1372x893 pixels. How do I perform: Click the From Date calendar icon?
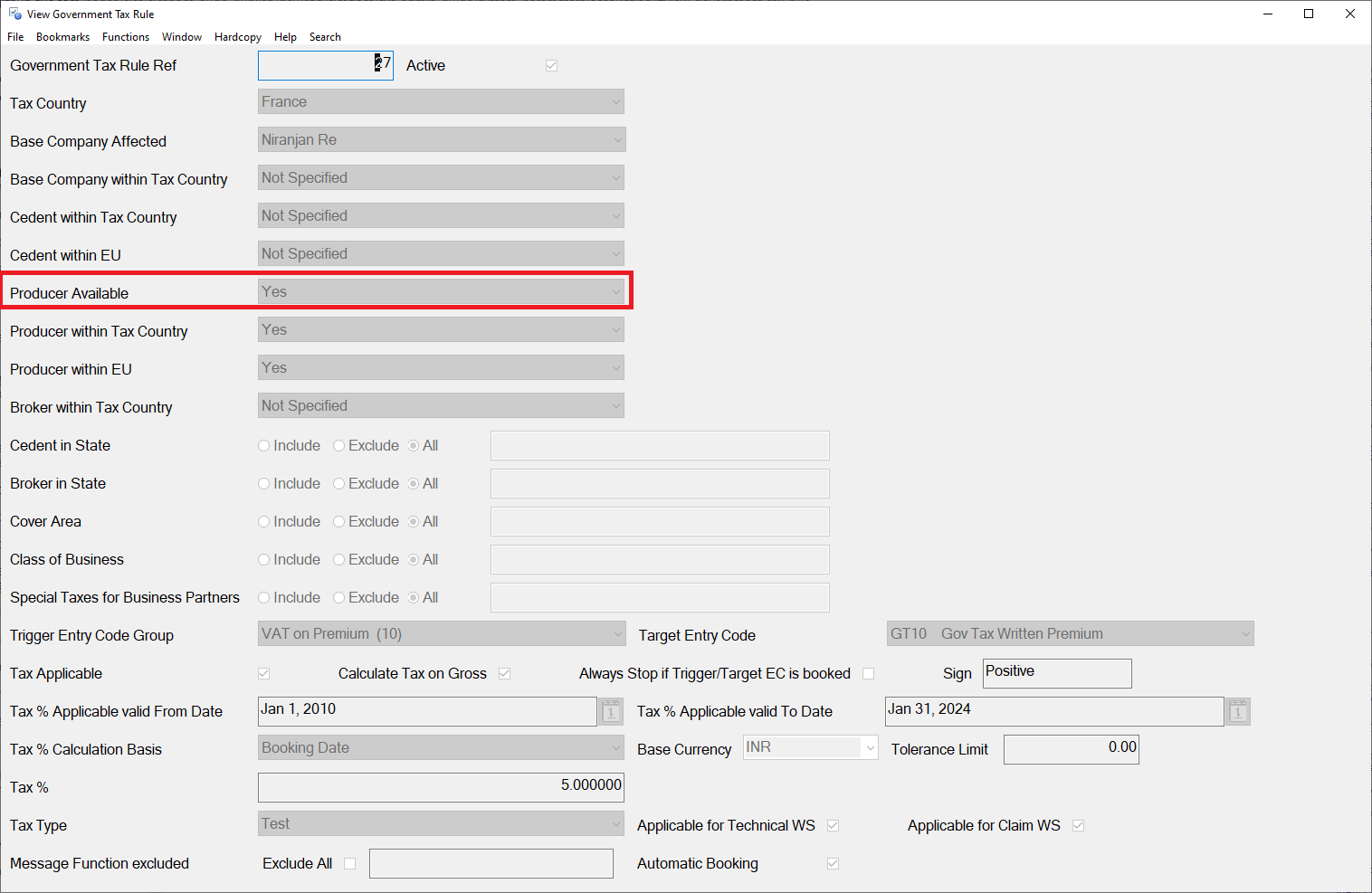(x=611, y=712)
